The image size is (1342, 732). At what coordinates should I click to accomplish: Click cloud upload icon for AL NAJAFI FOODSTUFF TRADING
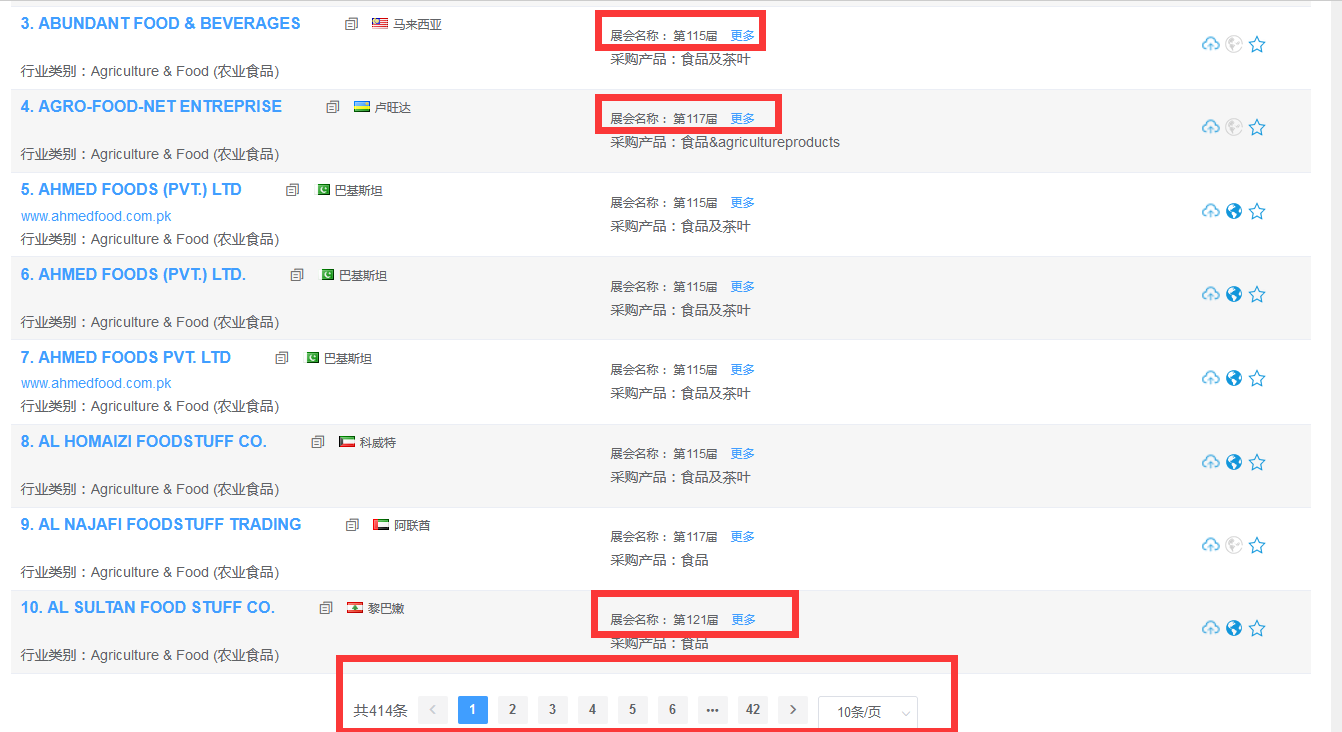1210,545
